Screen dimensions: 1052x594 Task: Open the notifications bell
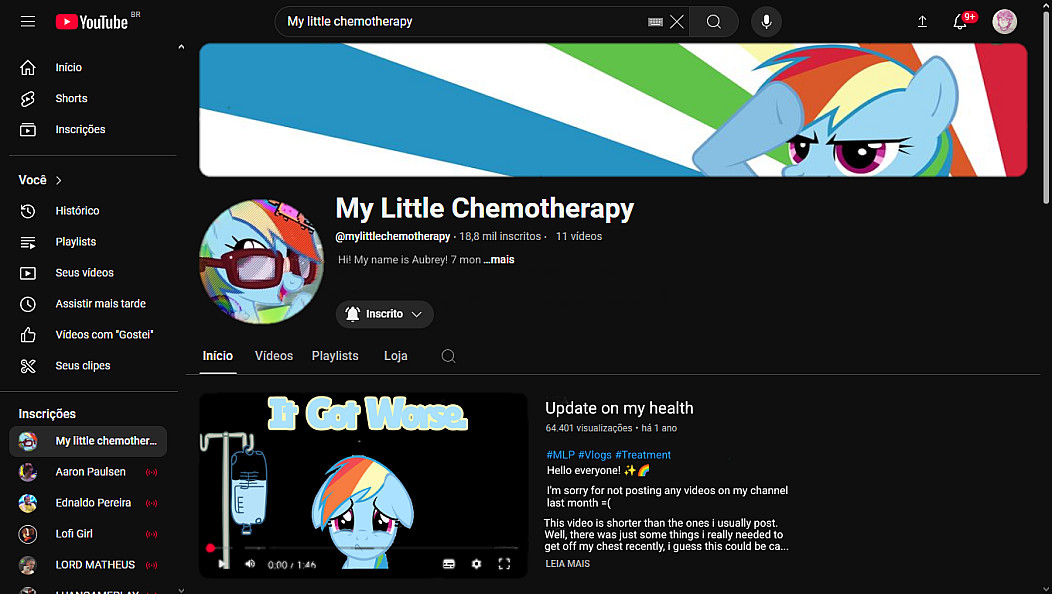pos(960,21)
